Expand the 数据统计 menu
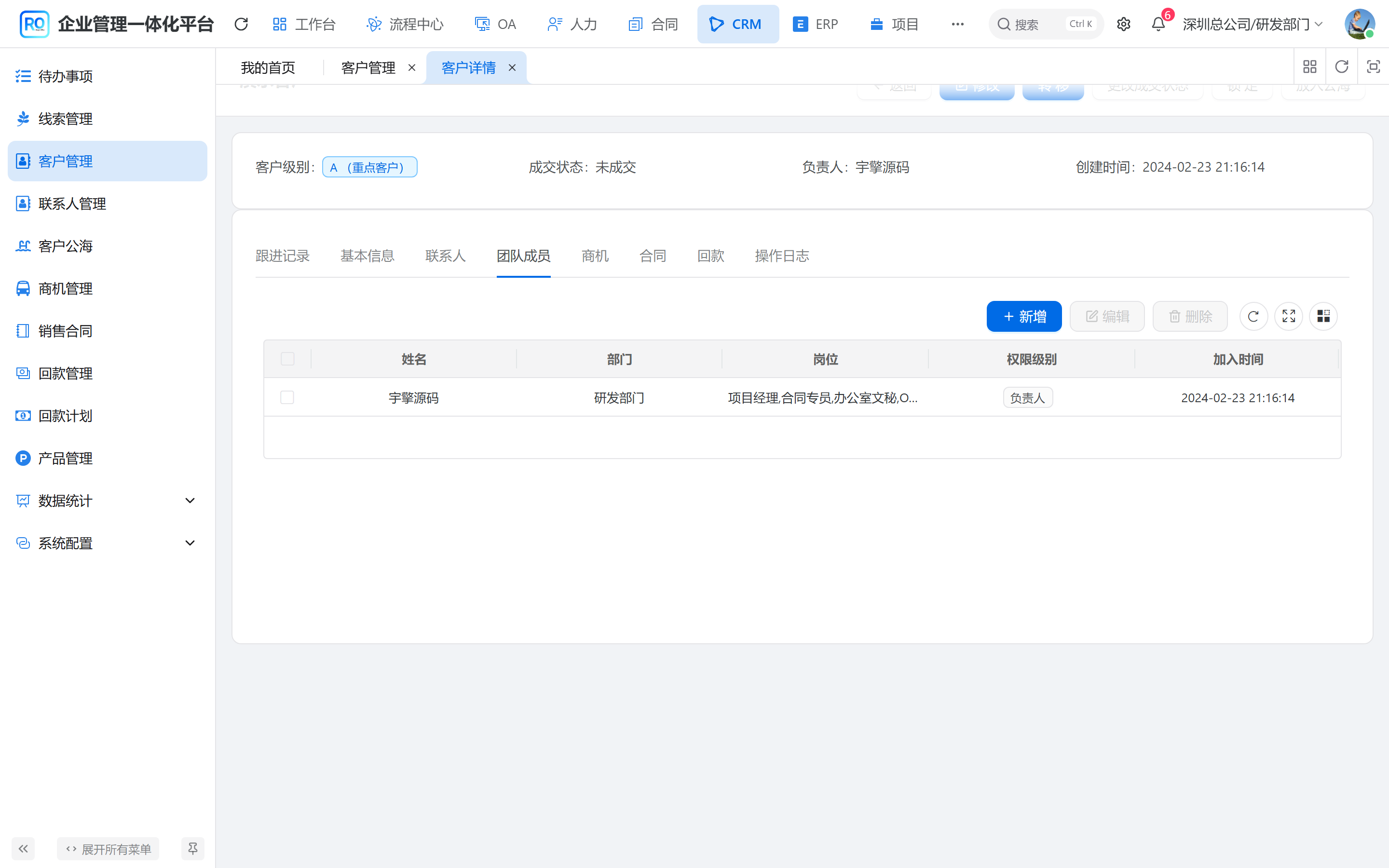 108,501
